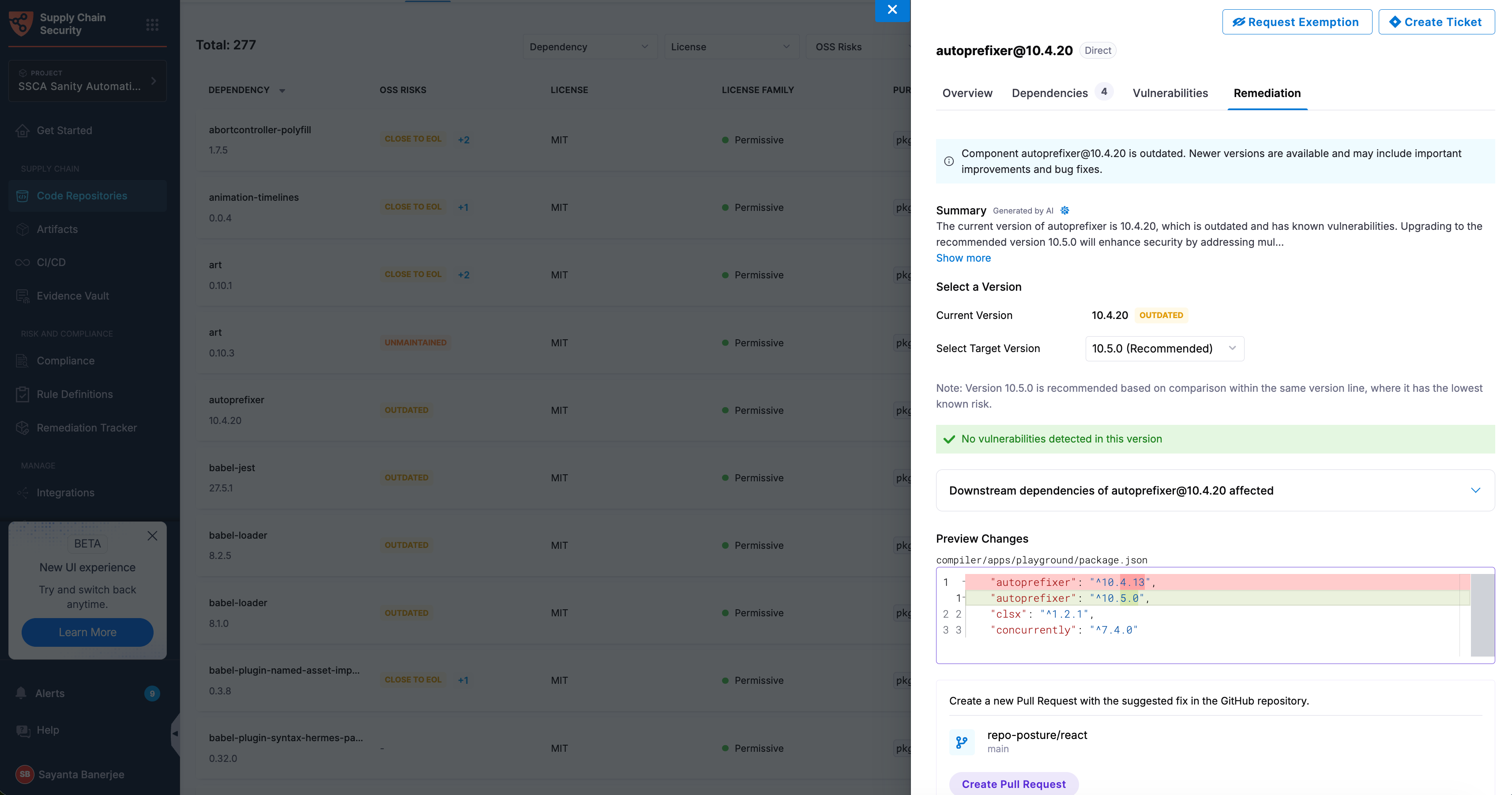The height and width of the screenshot is (795, 1512).
Task: Close the New UI experience beta card
Action: click(x=153, y=536)
